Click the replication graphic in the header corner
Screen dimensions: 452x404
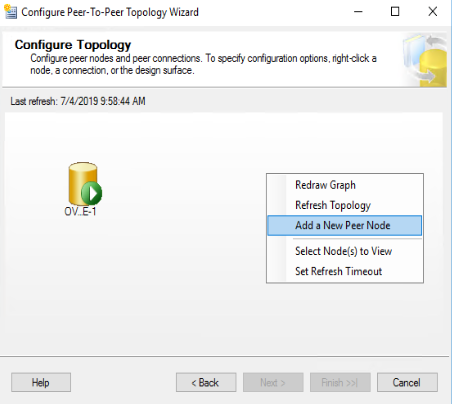tap(425, 60)
